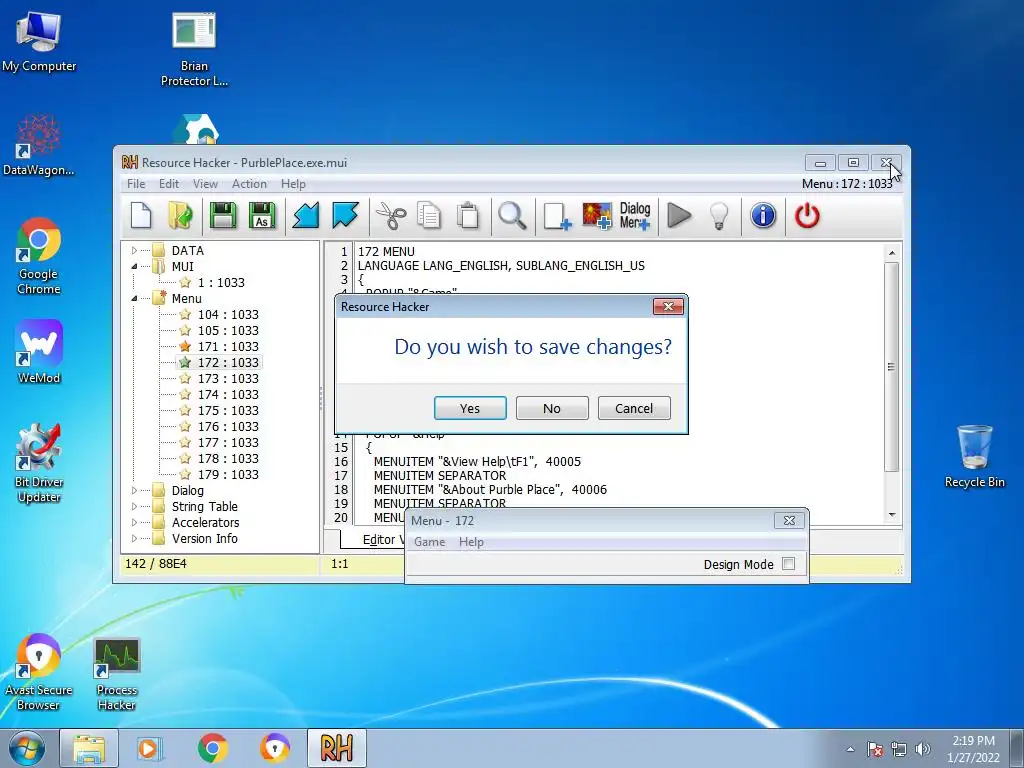Viewport: 1024px width, 768px height.
Task: Open the Action menu
Action: point(249,184)
